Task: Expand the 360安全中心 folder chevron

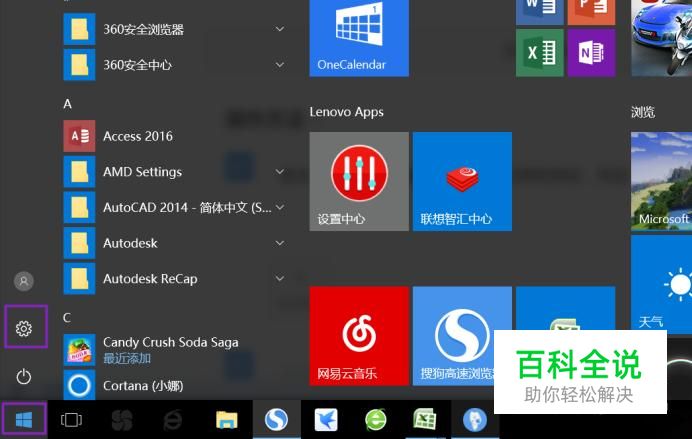Action: [280, 65]
